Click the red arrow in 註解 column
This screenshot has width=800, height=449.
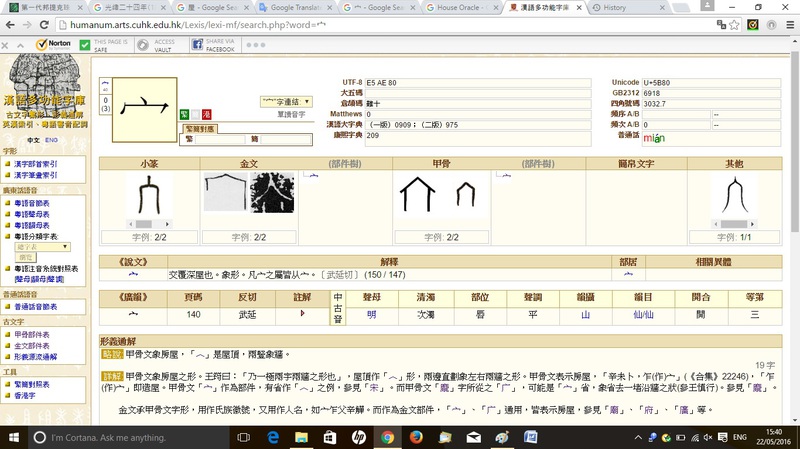(302, 314)
